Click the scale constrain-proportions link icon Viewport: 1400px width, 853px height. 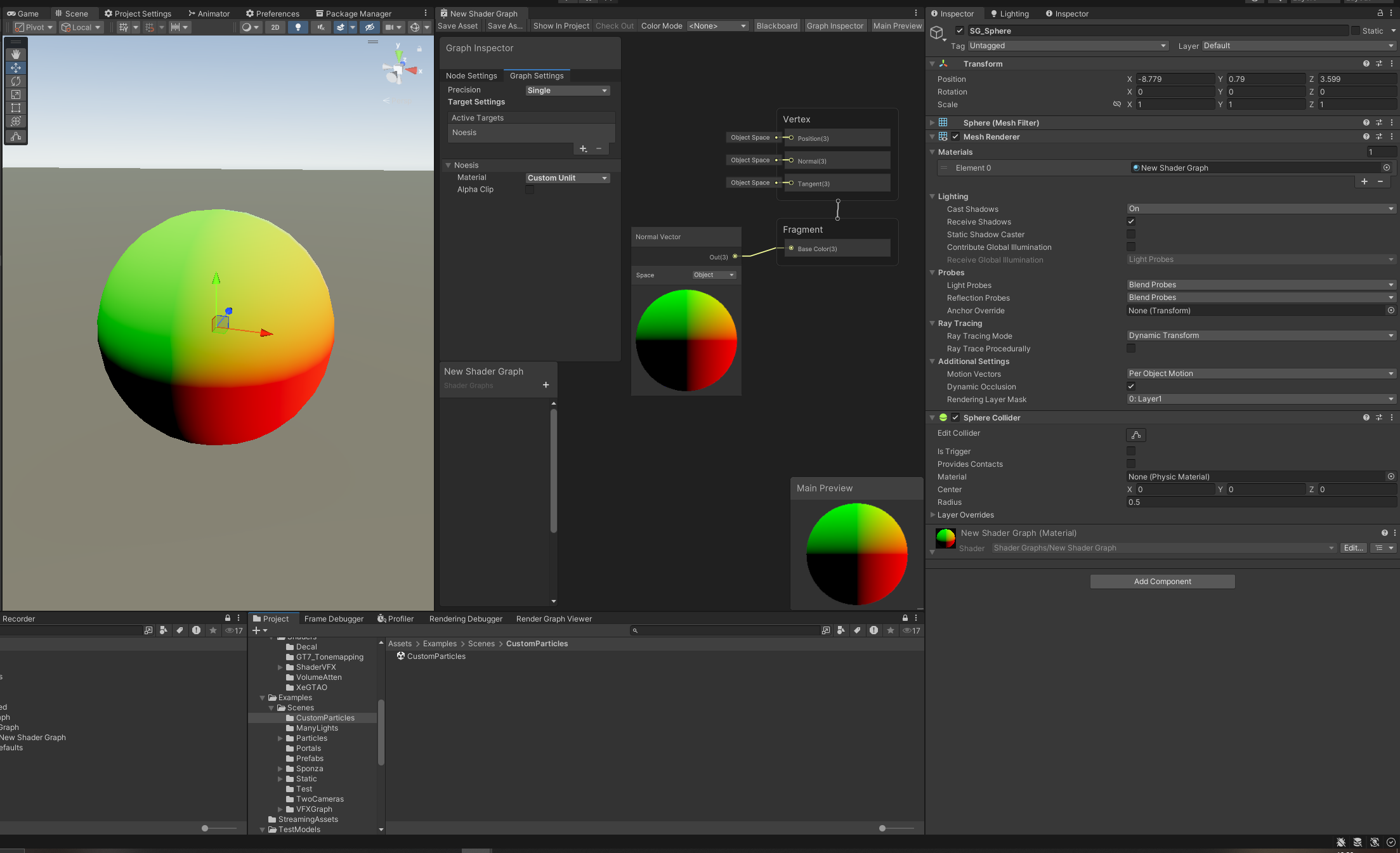[x=1116, y=104]
